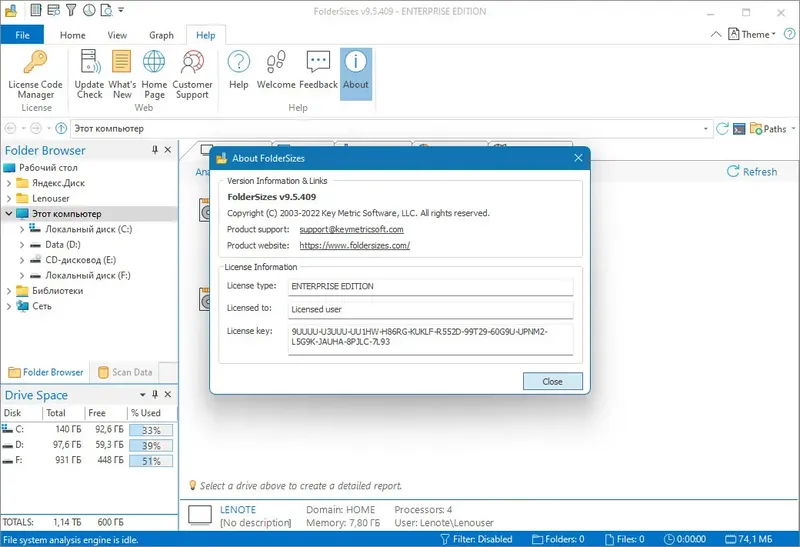Close the About FolderSizes dialog with Close button

553,381
